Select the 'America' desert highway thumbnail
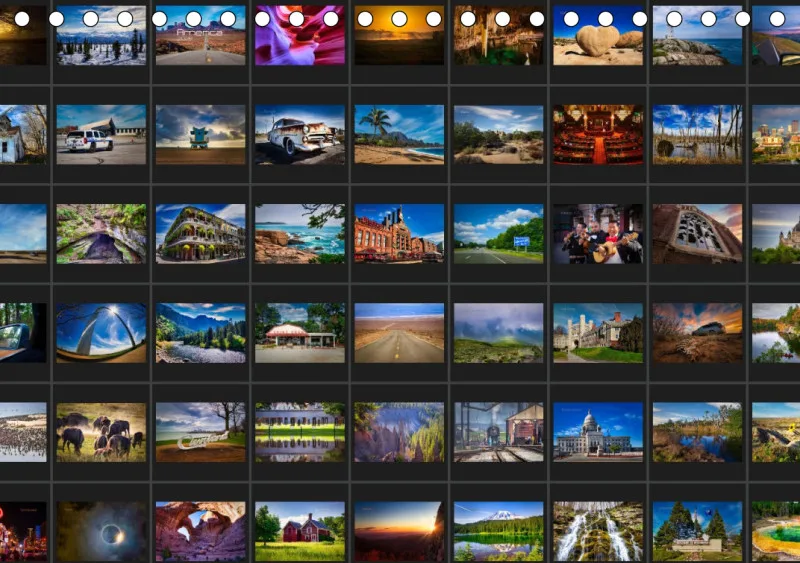 (x=201, y=35)
